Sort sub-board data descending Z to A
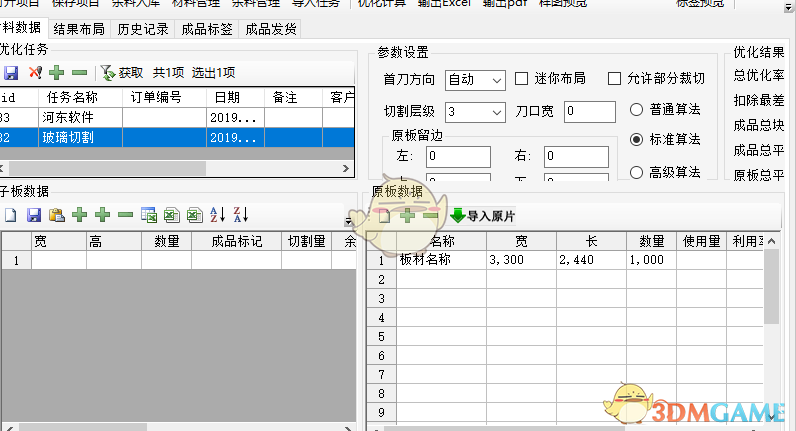Viewport: 796px width, 431px height. [x=240, y=215]
